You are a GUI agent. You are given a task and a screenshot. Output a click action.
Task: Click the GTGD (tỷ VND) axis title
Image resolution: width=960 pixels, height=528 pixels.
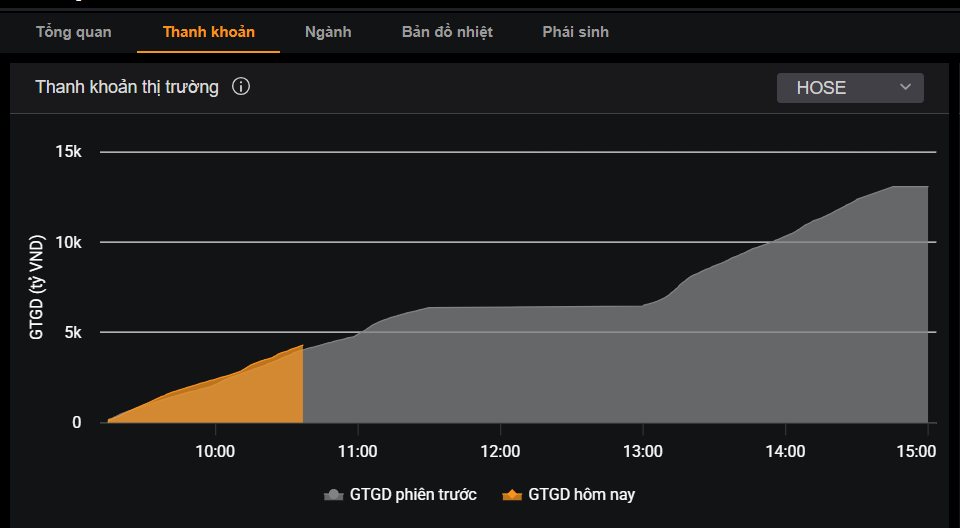37,288
